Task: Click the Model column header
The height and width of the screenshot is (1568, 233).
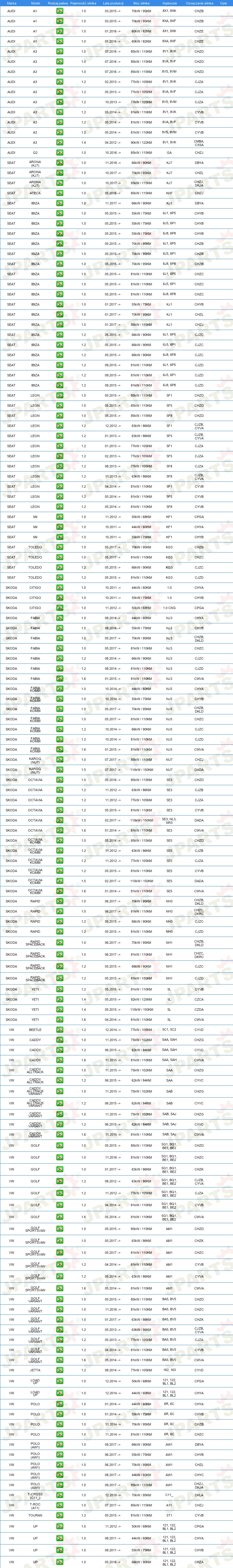Action: pos(35,3)
